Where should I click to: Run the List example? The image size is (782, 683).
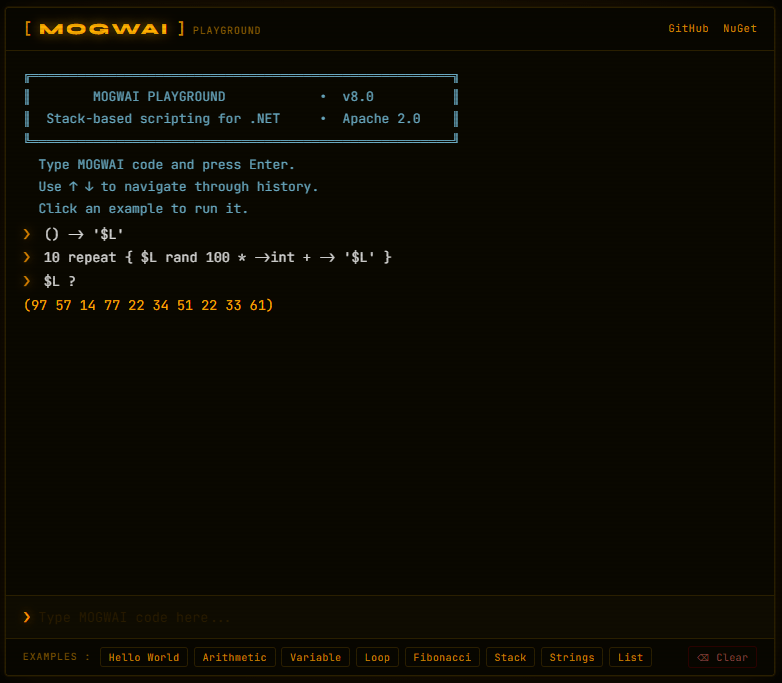630,657
